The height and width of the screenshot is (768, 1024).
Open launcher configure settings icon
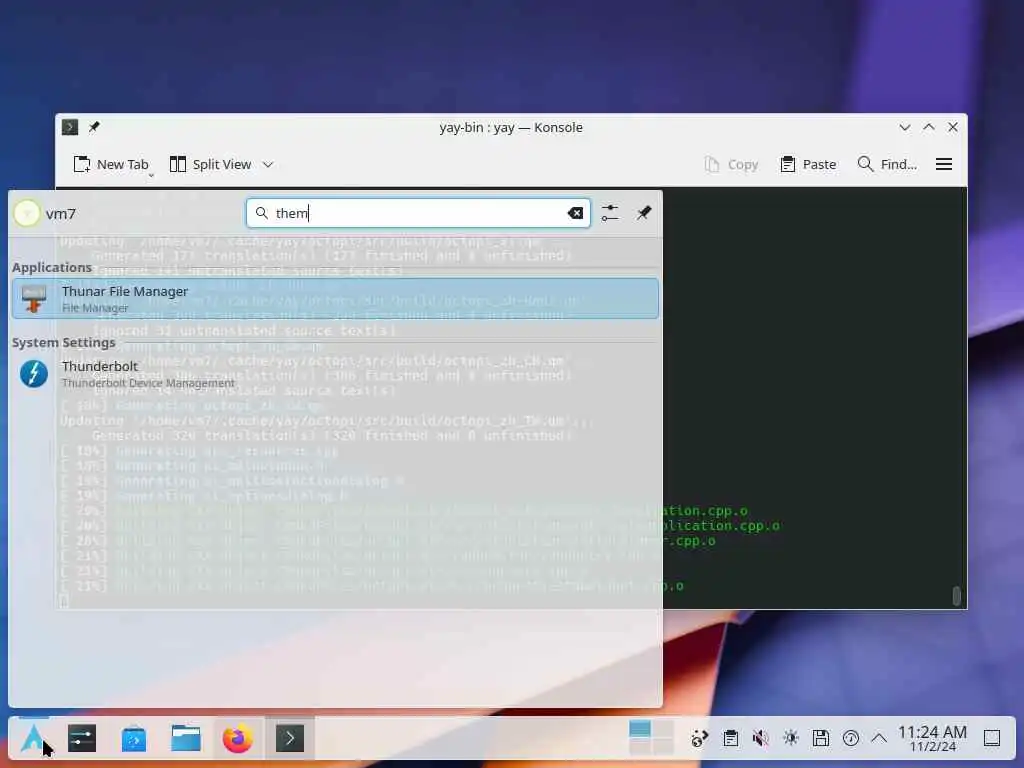[x=610, y=213]
